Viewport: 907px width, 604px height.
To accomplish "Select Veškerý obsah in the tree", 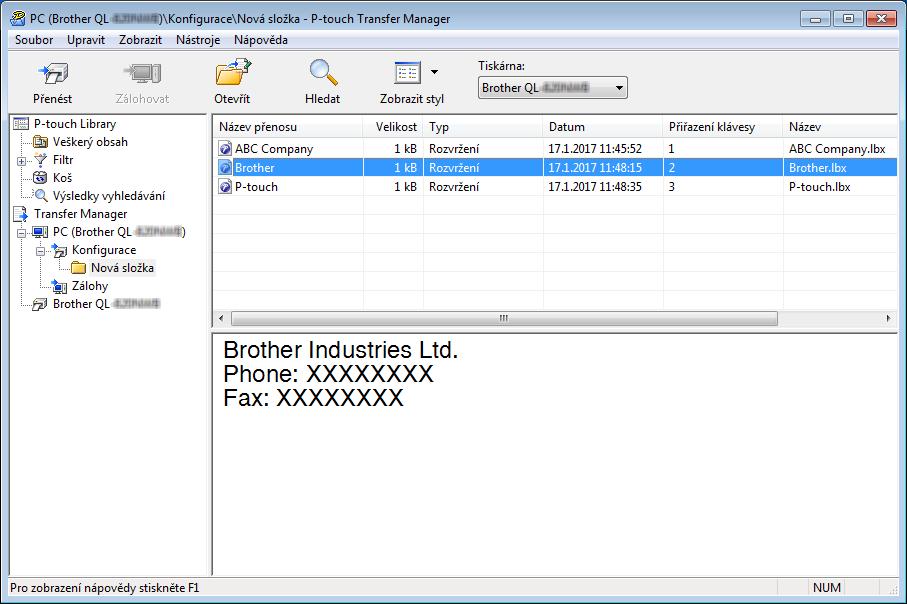I will point(90,142).
